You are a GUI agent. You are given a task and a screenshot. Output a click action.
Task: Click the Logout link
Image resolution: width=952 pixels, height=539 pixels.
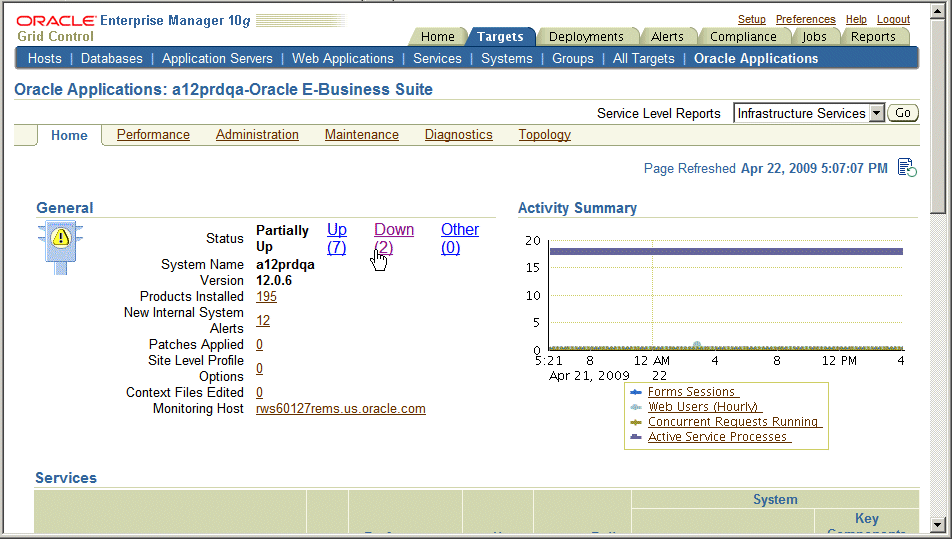click(x=893, y=19)
